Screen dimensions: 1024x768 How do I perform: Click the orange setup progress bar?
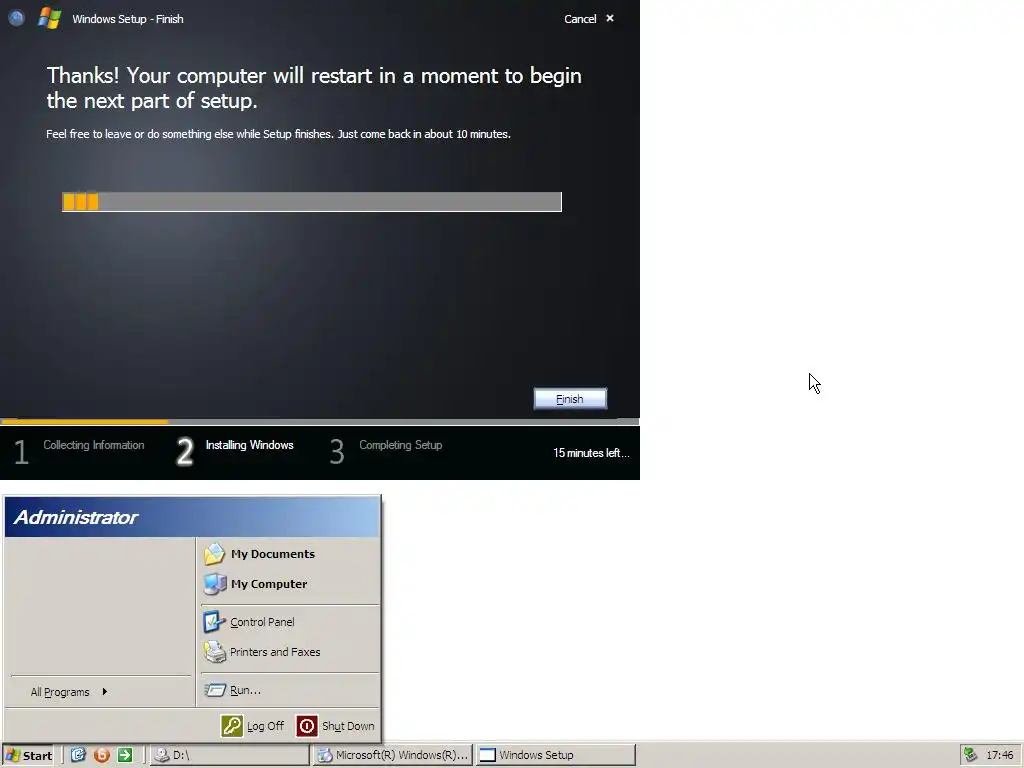(312, 202)
